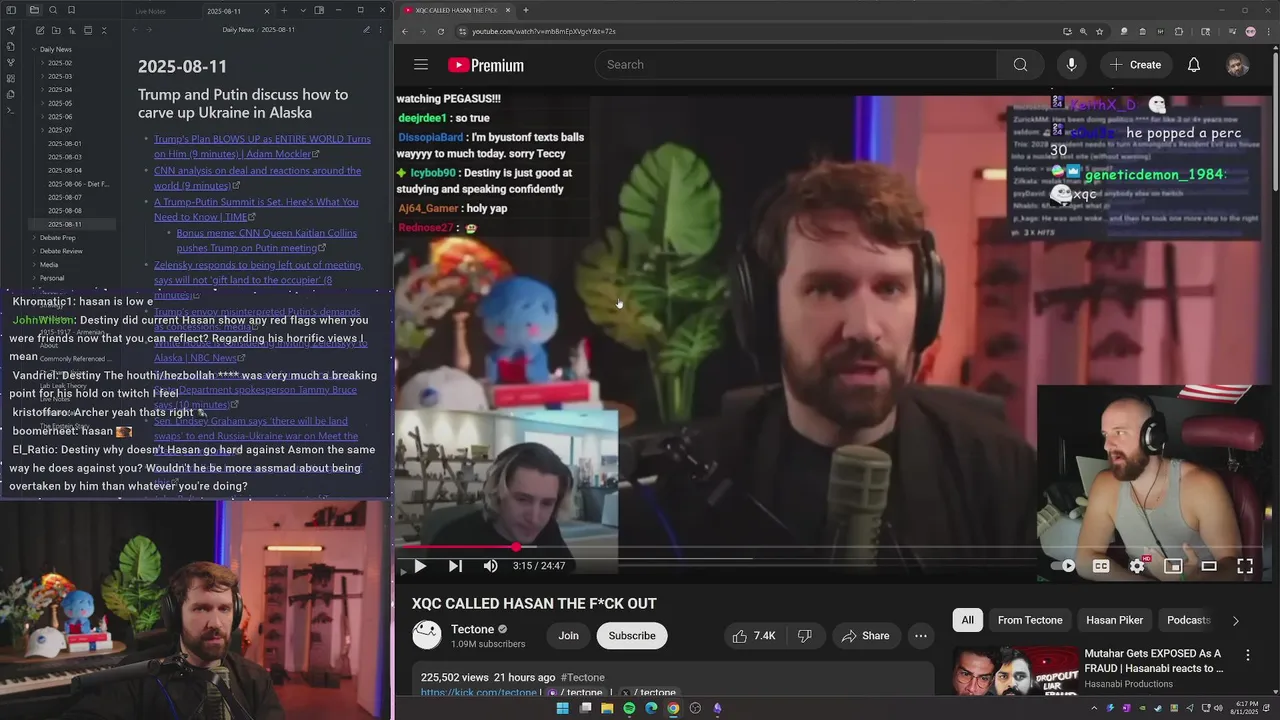Image resolution: width=1280 pixels, height=720 pixels.
Task: Open Obsidian command palette ribbon icon
Action: 11,110
